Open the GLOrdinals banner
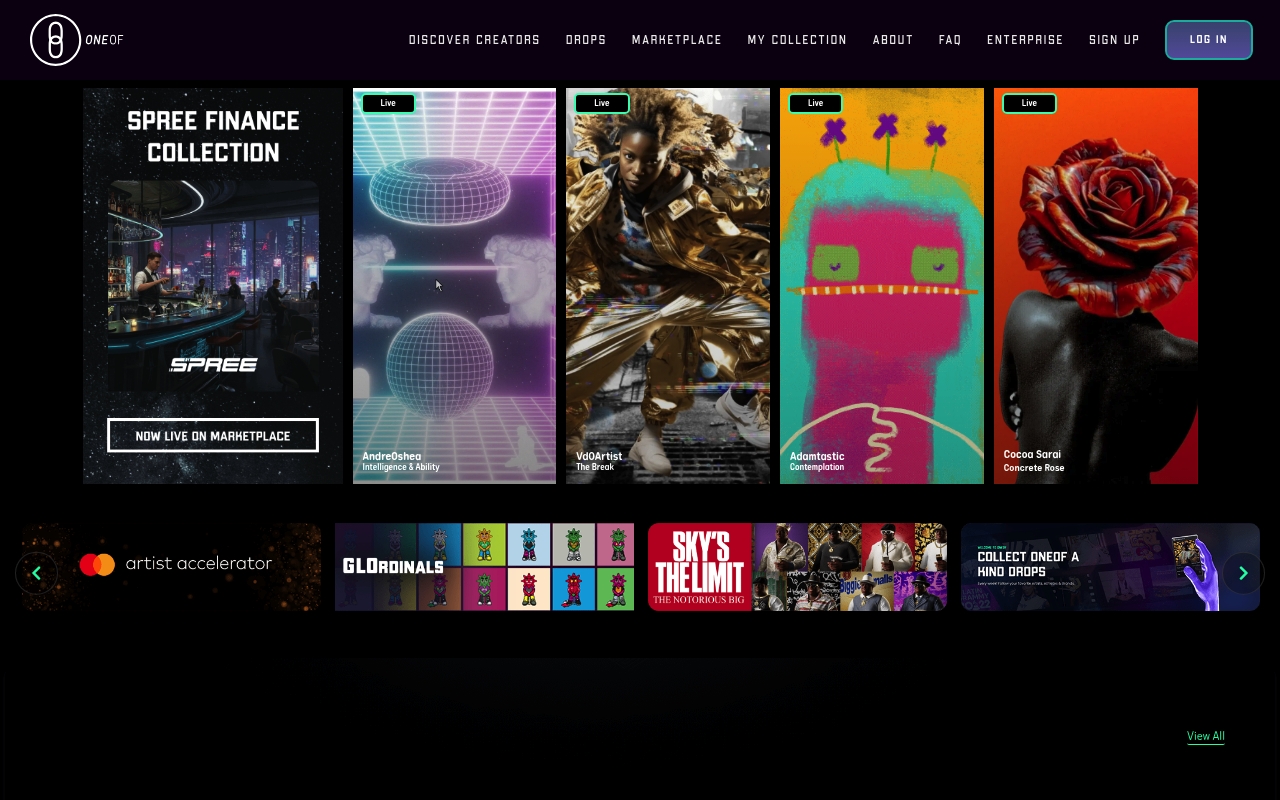 point(484,567)
